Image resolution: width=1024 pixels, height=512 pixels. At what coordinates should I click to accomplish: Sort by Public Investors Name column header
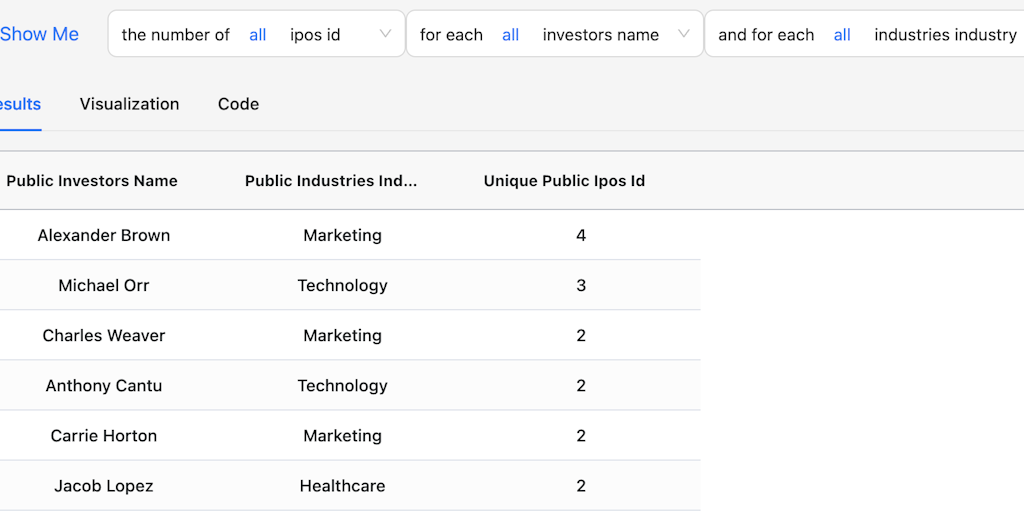pyautogui.click(x=92, y=181)
